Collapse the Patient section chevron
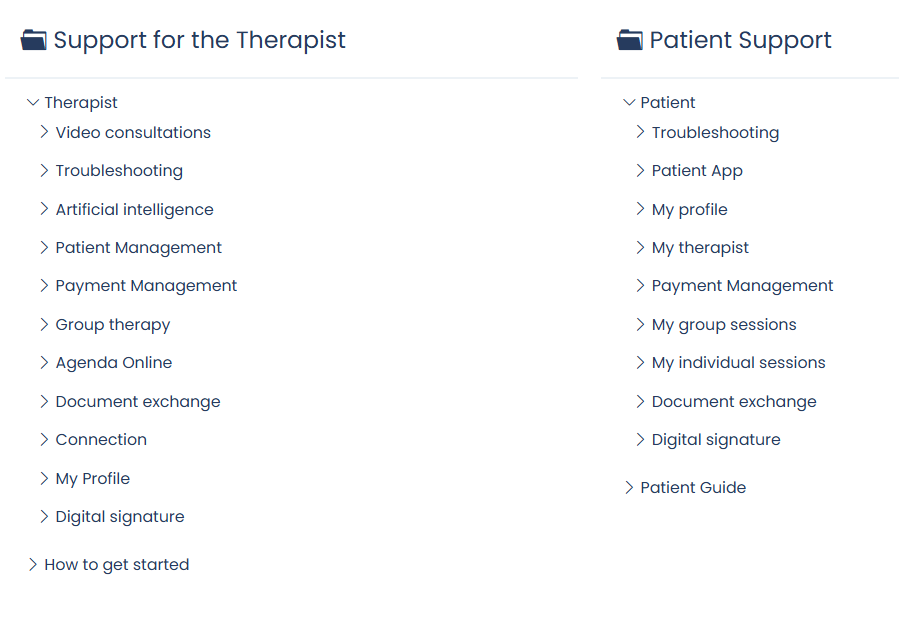This screenshot has width=899, height=621. pyautogui.click(x=629, y=103)
